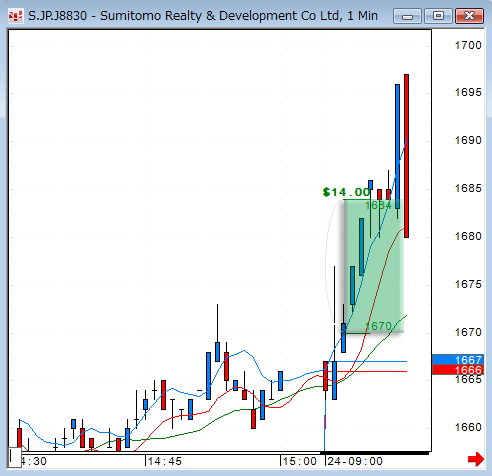Image resolution: width=492 pixels, height=476 pixels.
Task: Click the 15:00 time axis marker
Action: point(299,461)
